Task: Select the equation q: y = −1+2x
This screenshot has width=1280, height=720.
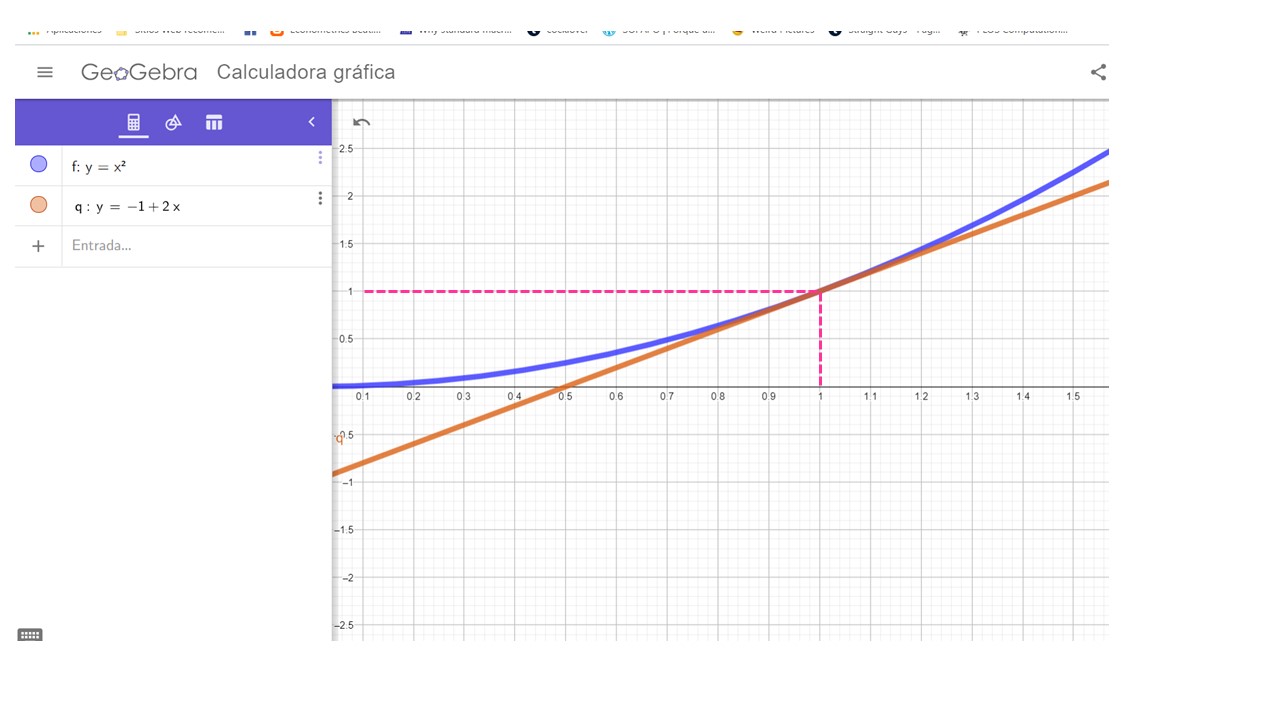Action: point(126,207)
